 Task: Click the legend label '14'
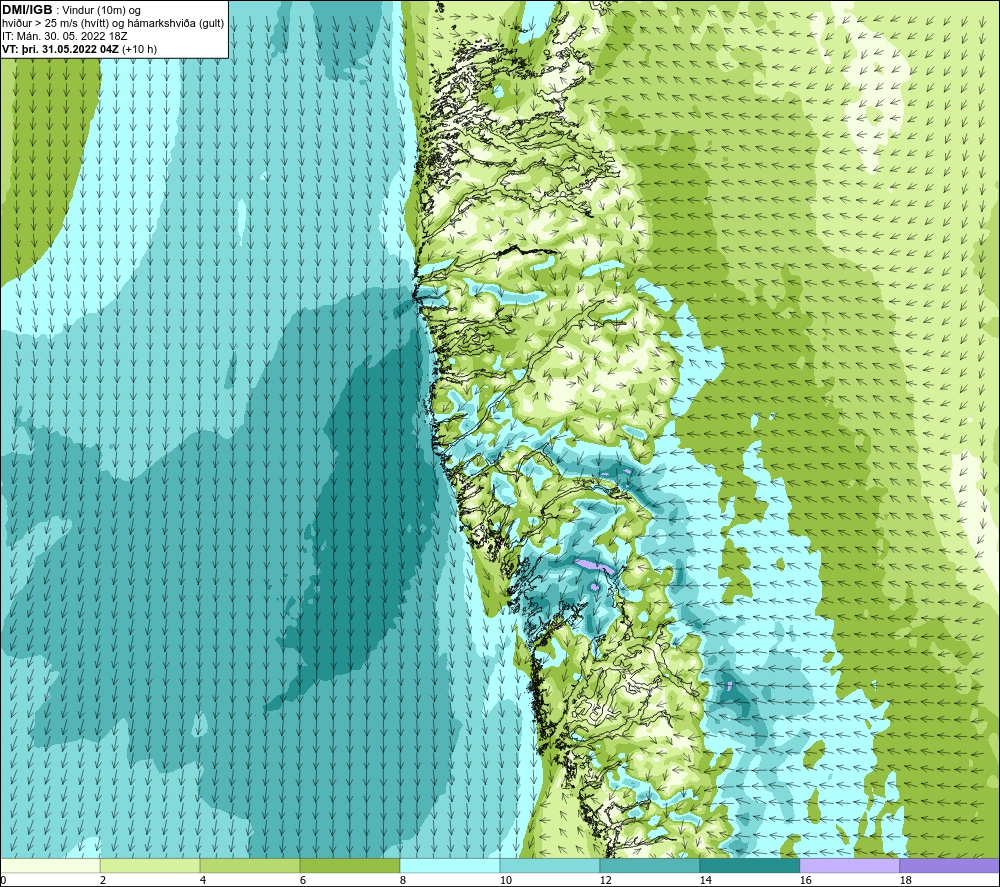coord(705,881)
